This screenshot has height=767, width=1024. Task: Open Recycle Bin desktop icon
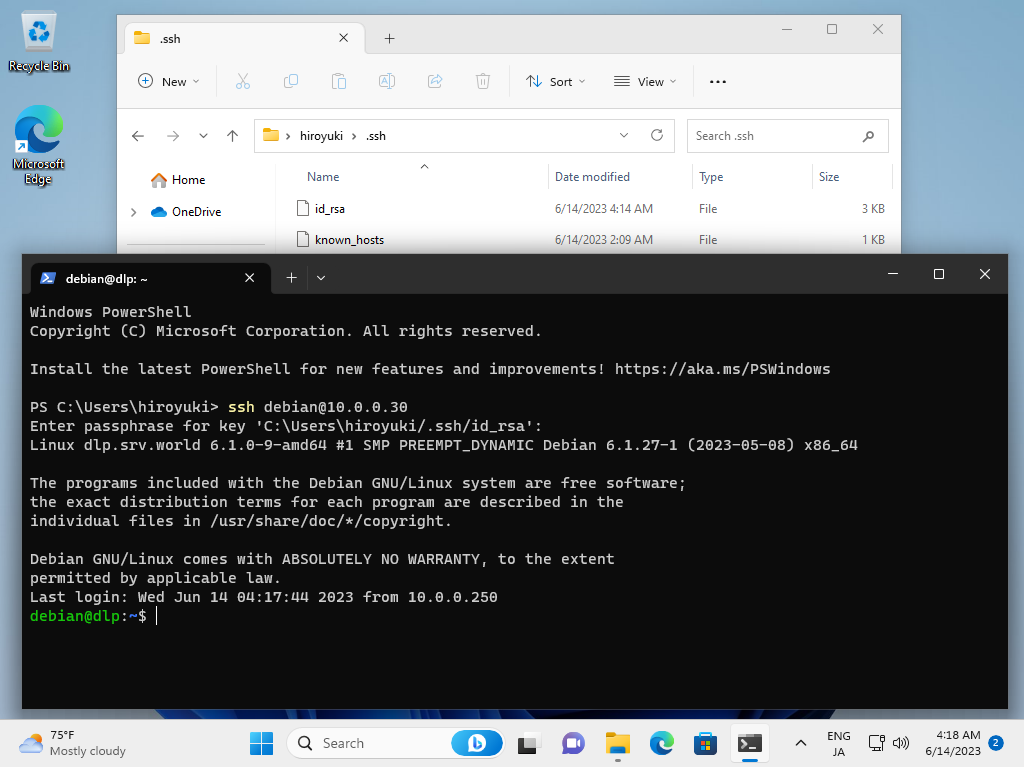click(39, 41)
